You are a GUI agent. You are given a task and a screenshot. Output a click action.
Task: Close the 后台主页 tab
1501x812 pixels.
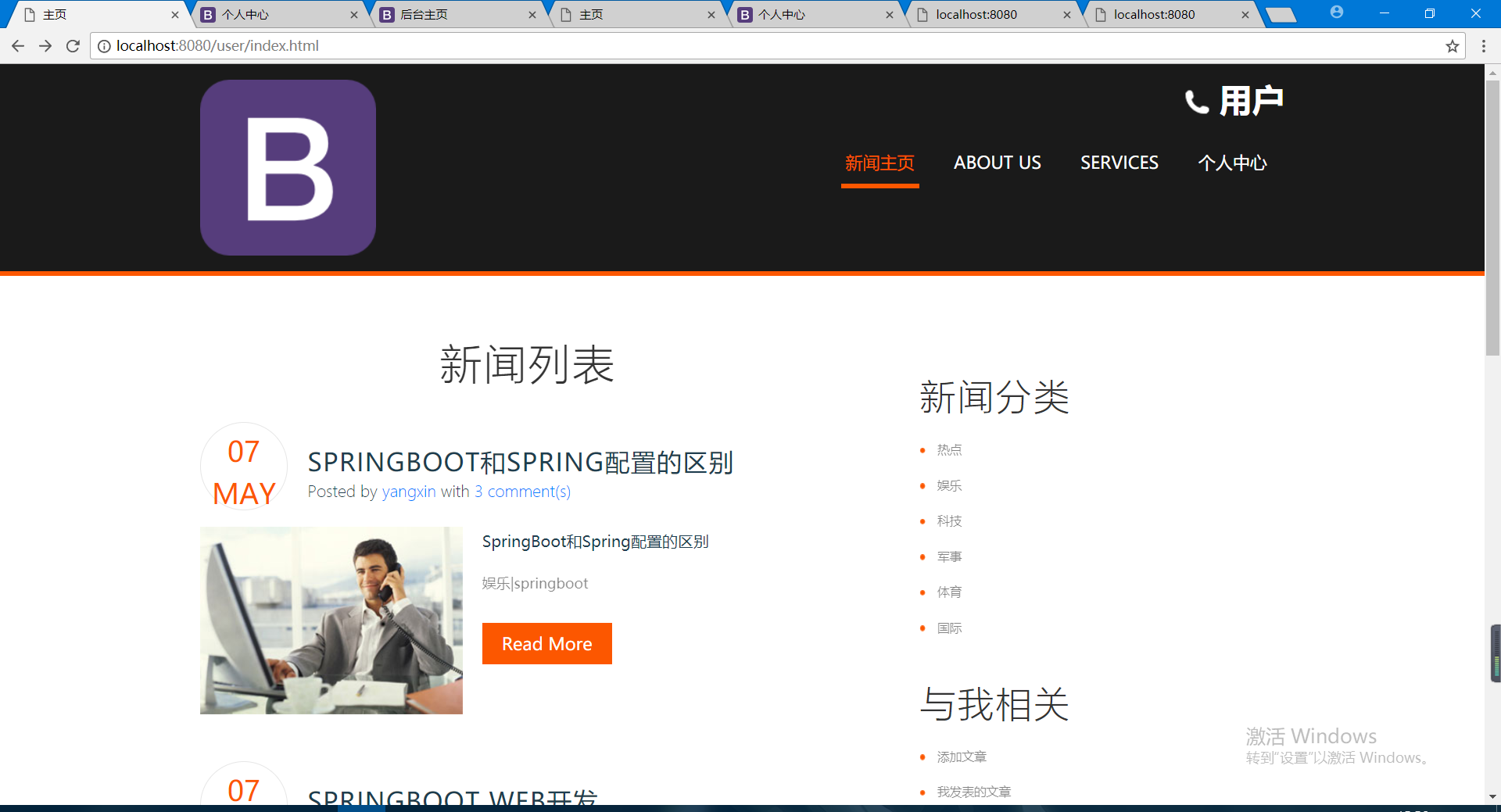click(x=532, y=15)
